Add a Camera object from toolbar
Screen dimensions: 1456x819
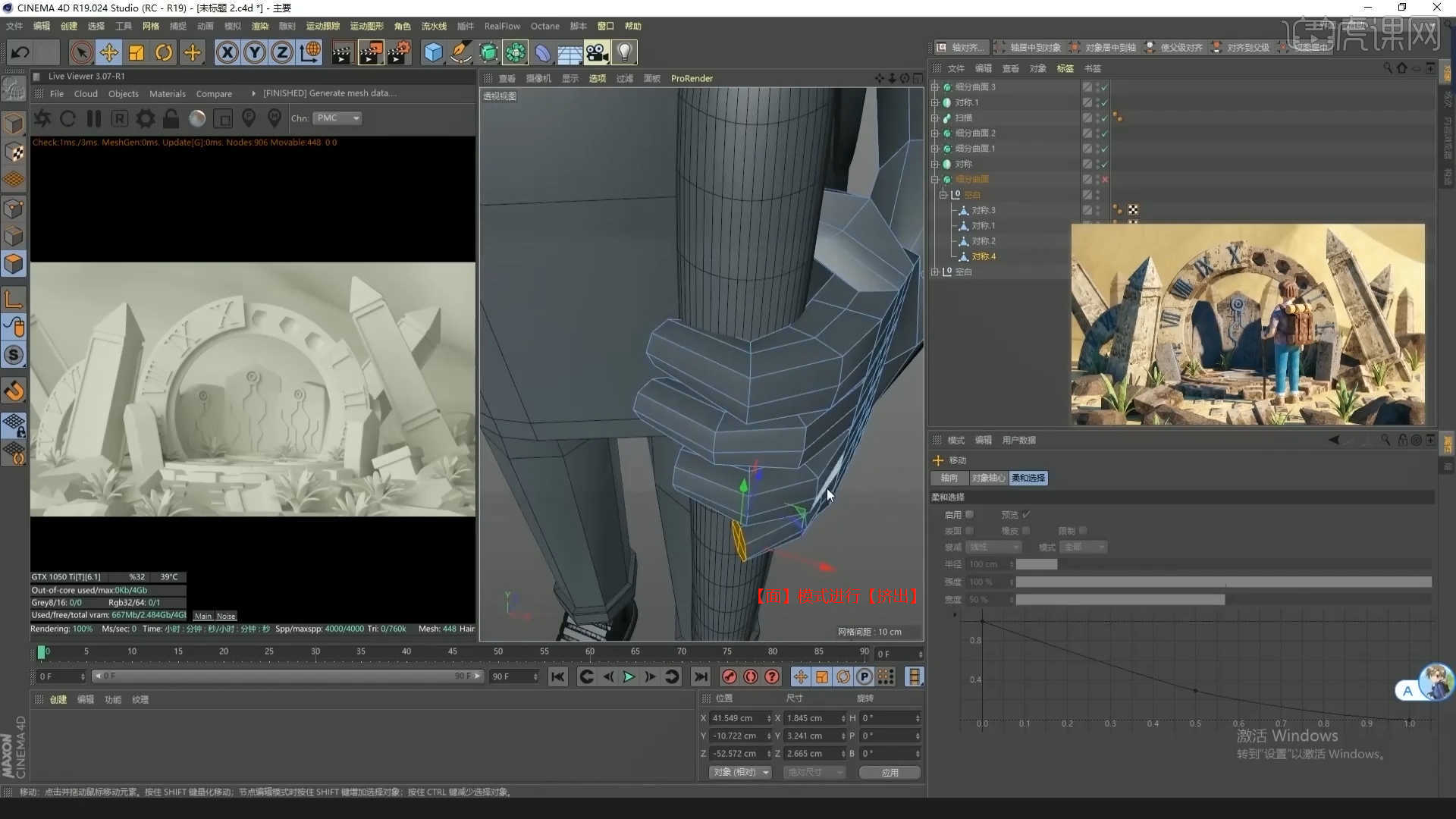[x=597, y=52]
